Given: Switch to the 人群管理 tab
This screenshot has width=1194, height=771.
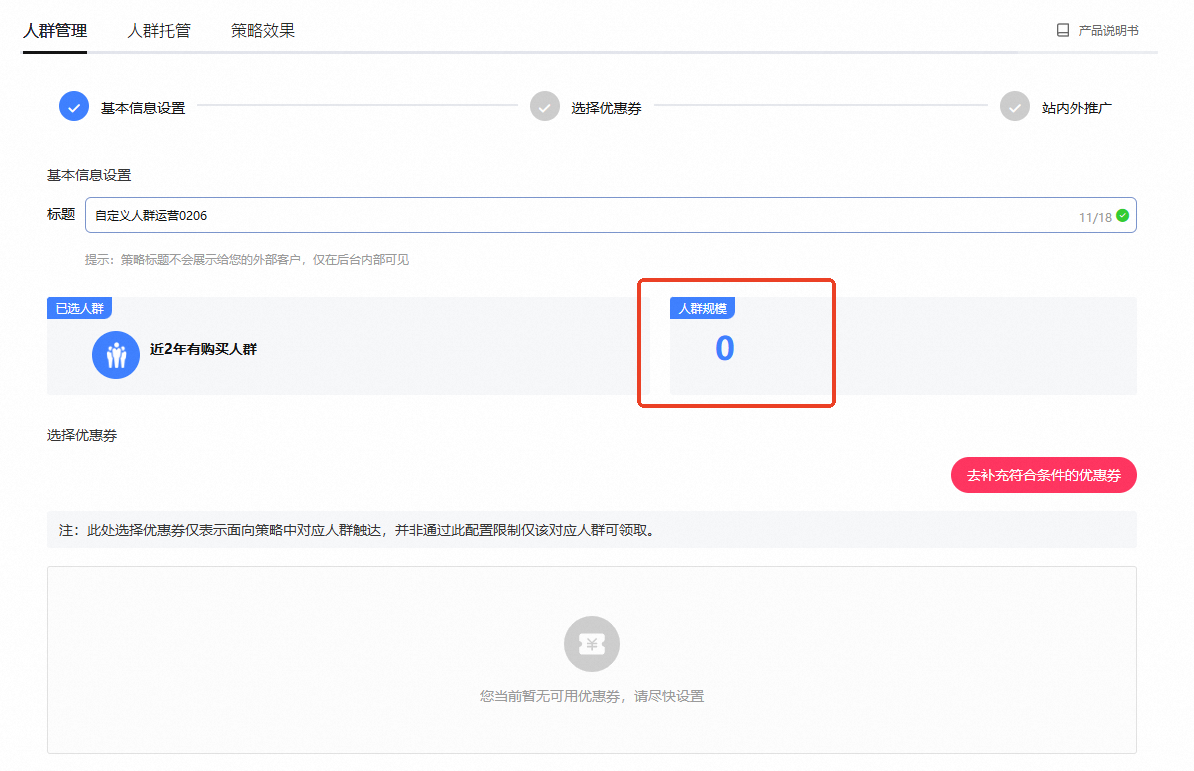Looking at the screenshot, I should pyautogui.click(x=55, y=30).
